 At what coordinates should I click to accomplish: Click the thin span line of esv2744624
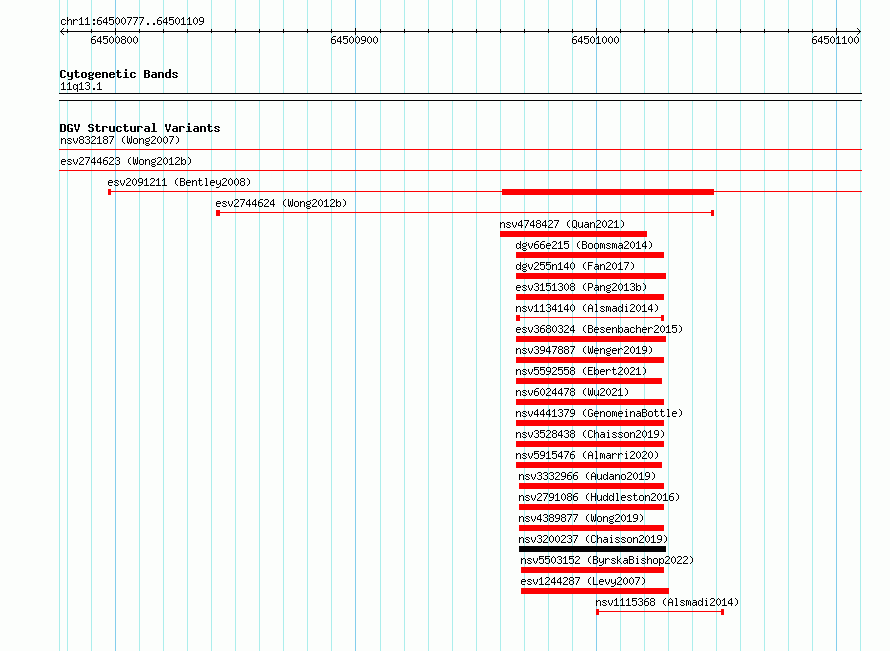coord(465,213)
